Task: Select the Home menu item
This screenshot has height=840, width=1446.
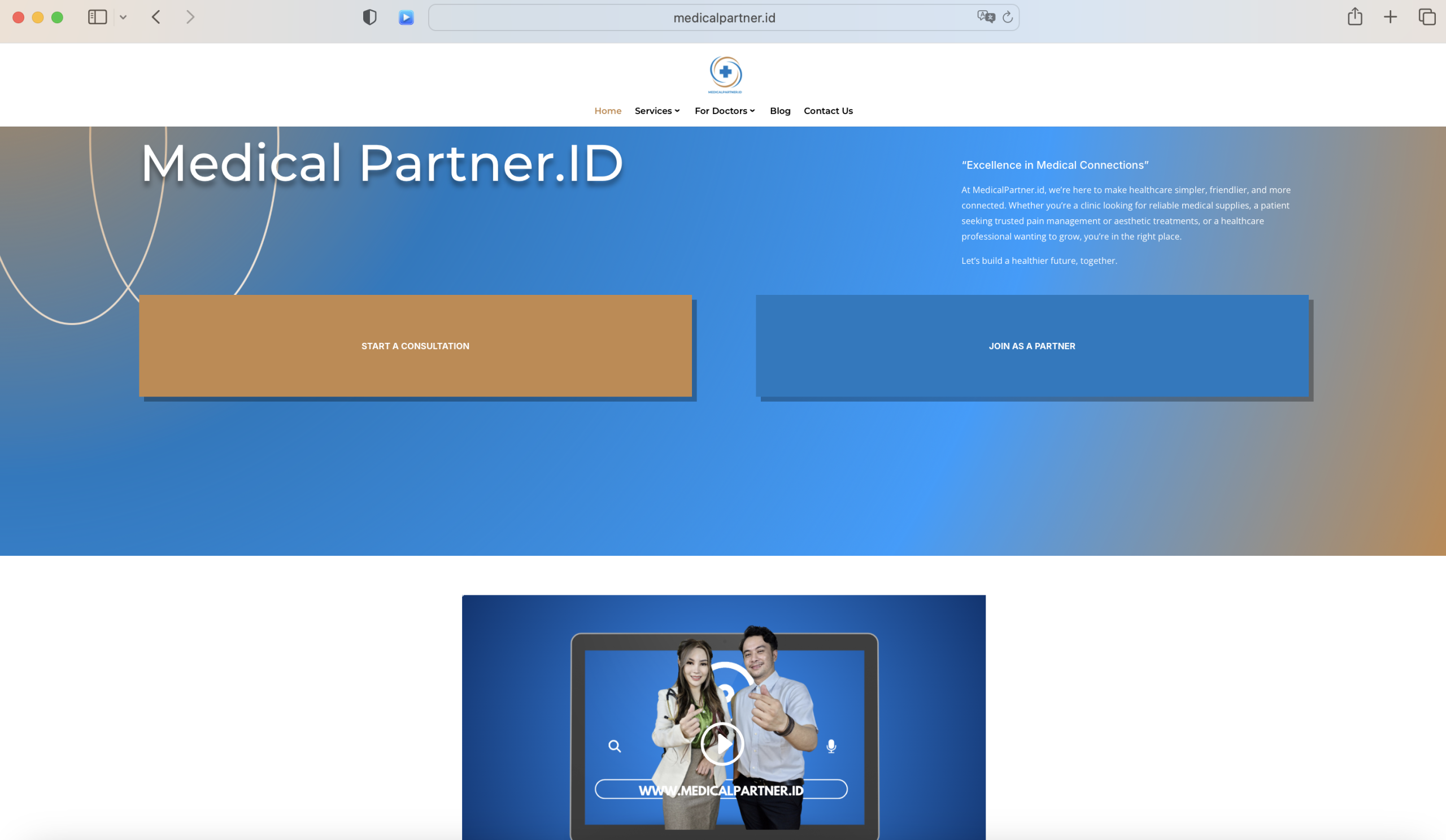Action: [x=608, y=111]
